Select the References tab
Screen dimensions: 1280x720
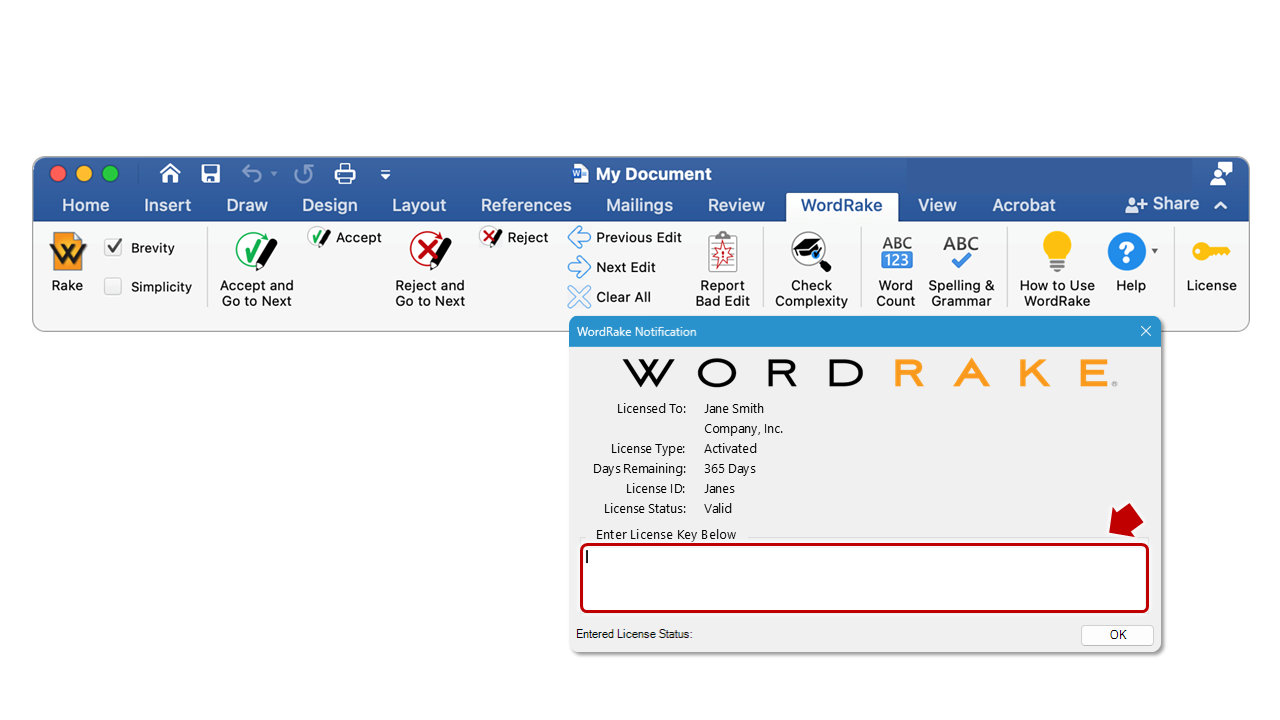pos(526,205)
